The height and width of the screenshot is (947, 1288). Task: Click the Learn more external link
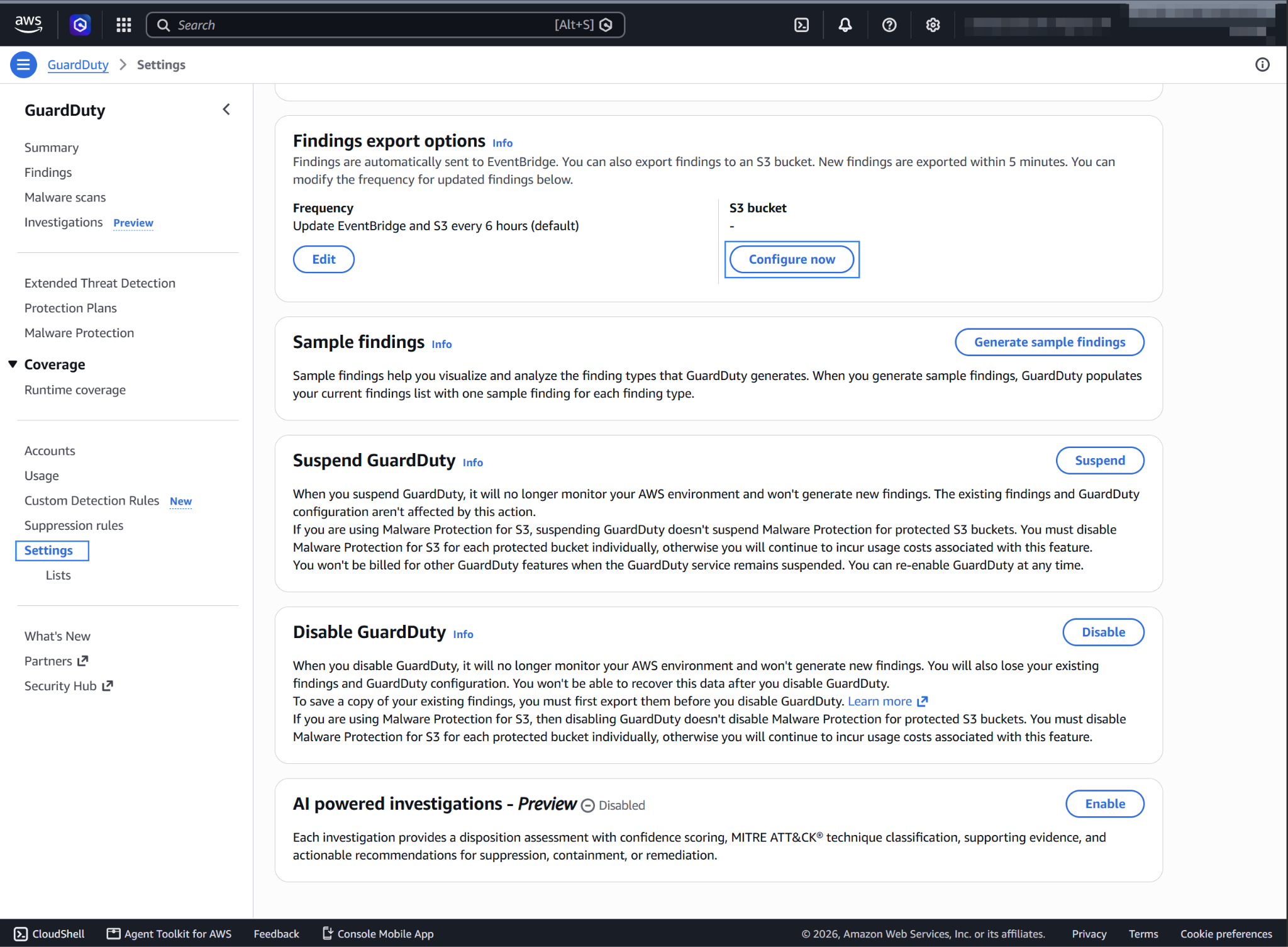(887, 701)
